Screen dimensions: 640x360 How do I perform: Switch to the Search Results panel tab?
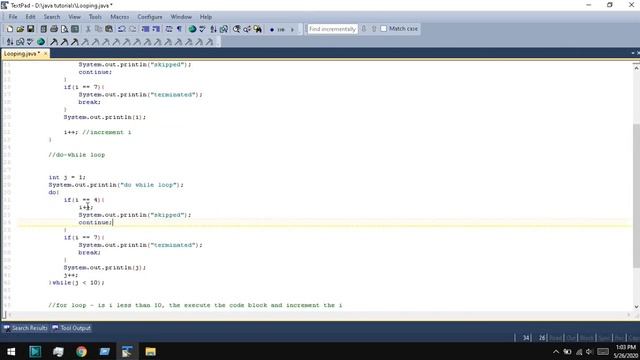coord(26,328)
